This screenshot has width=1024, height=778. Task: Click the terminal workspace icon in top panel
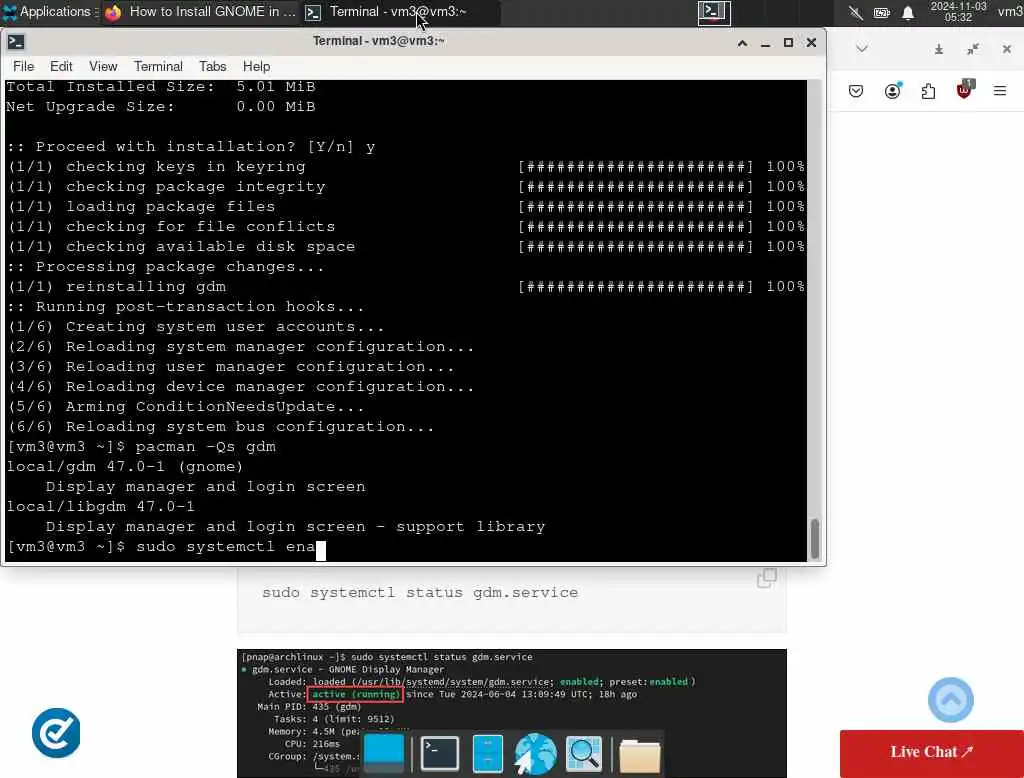[x=714, y=12]
